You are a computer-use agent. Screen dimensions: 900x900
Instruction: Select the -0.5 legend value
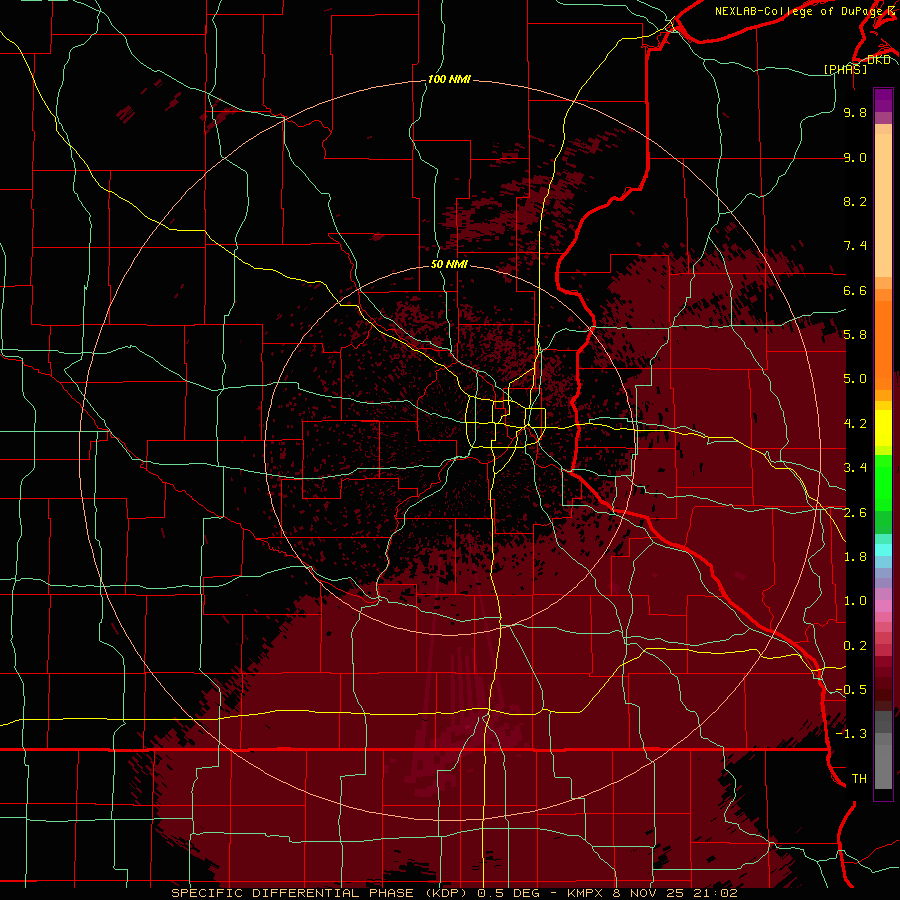tap(851, 689)
